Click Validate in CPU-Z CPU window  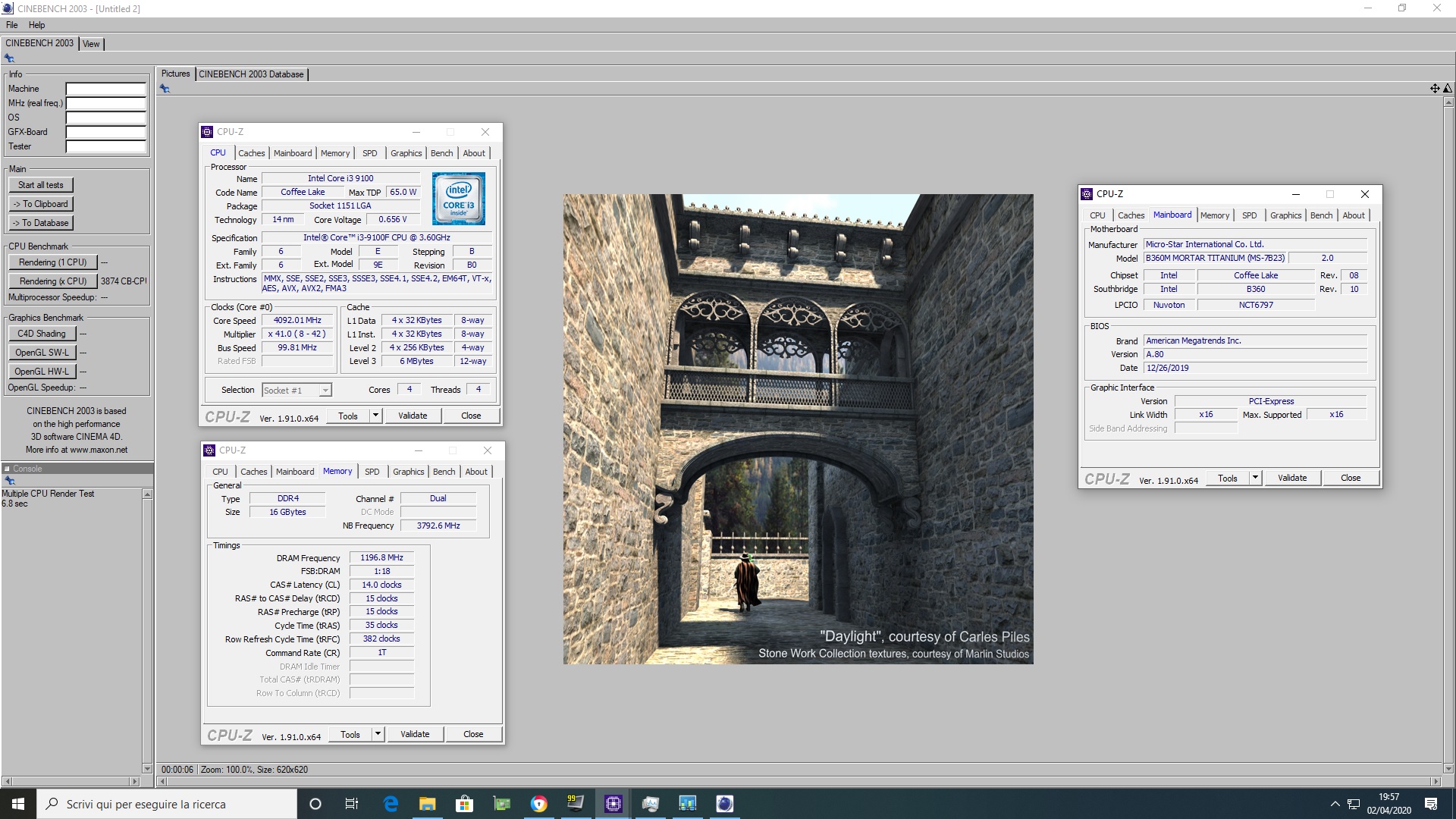[413, 416]
